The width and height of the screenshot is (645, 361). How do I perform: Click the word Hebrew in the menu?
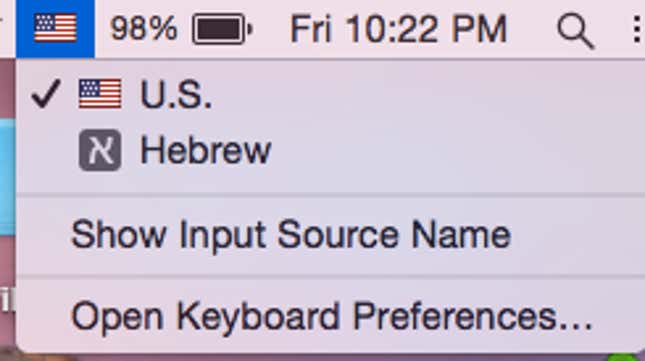pos(206,150)
